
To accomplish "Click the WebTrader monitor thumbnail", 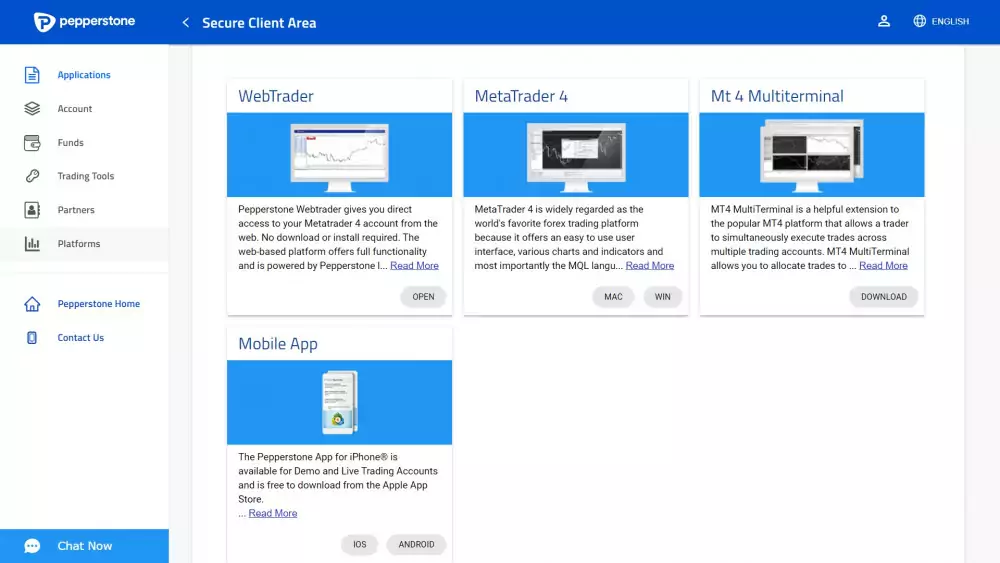I will point(339,157).
